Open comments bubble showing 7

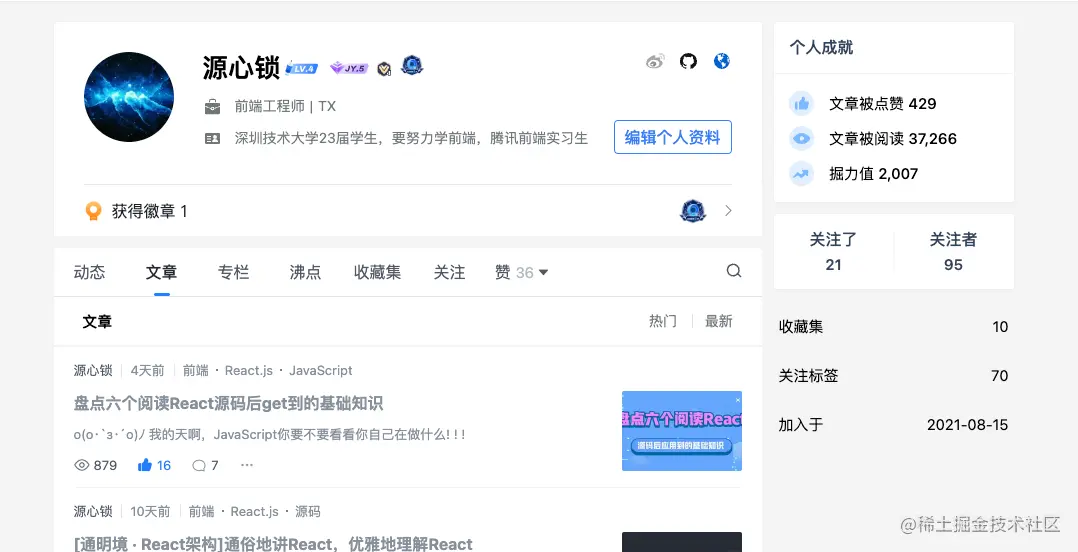click(206, 465)
